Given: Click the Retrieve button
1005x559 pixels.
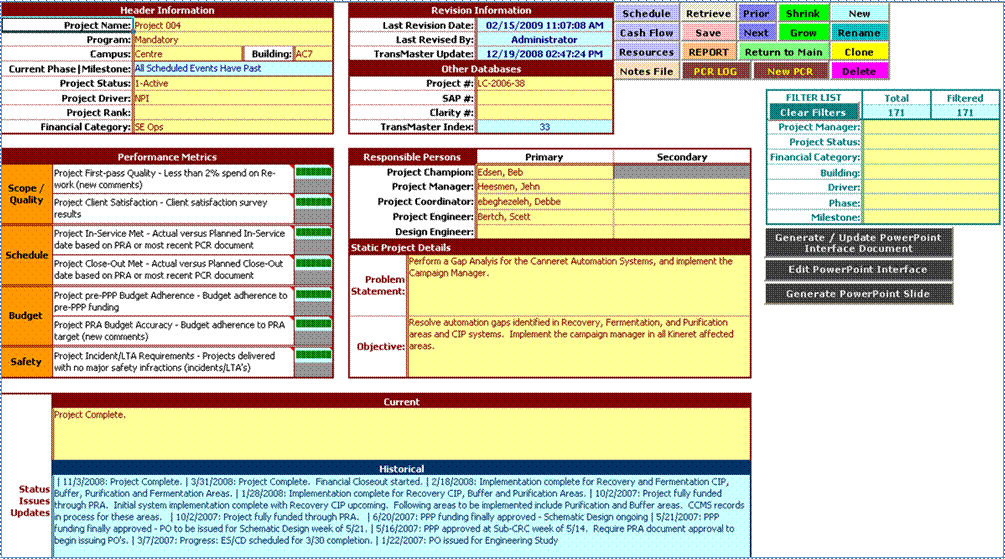Looking at the screenshot, I should (x=708, y=13).
